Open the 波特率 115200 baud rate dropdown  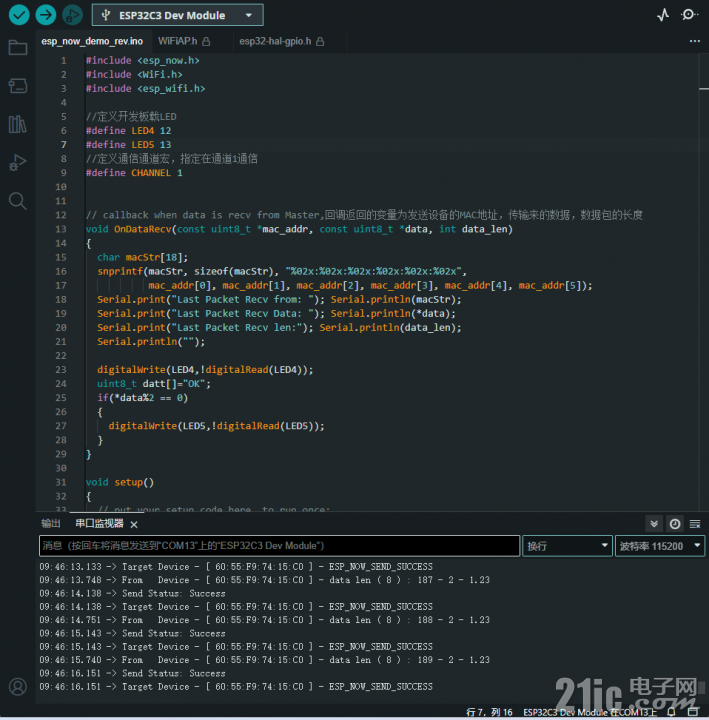coord(660,546)
